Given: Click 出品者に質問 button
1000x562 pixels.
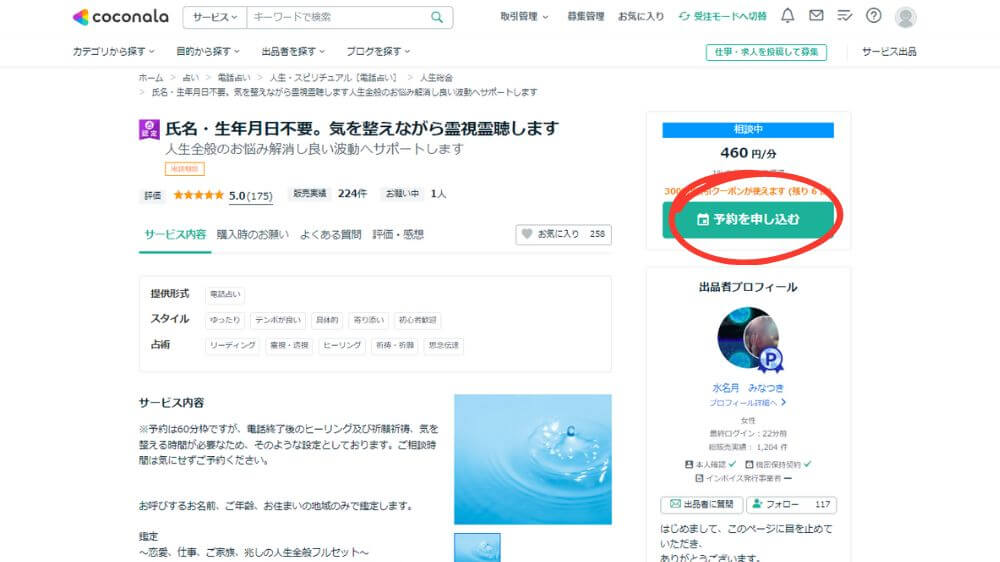Looking at the screenshot, I should coord(702,505).
